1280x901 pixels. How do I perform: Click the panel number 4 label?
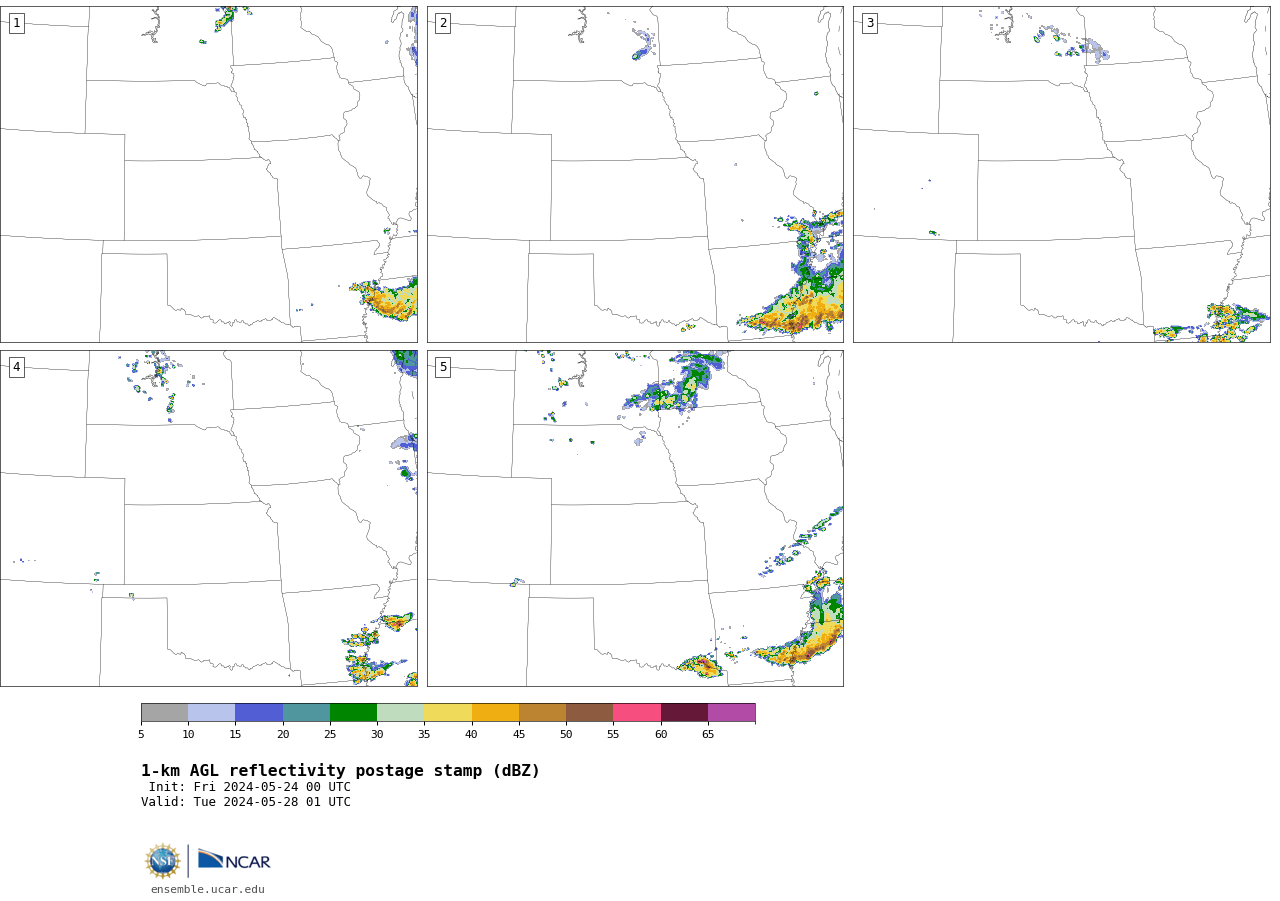click(x=16, y=367)
